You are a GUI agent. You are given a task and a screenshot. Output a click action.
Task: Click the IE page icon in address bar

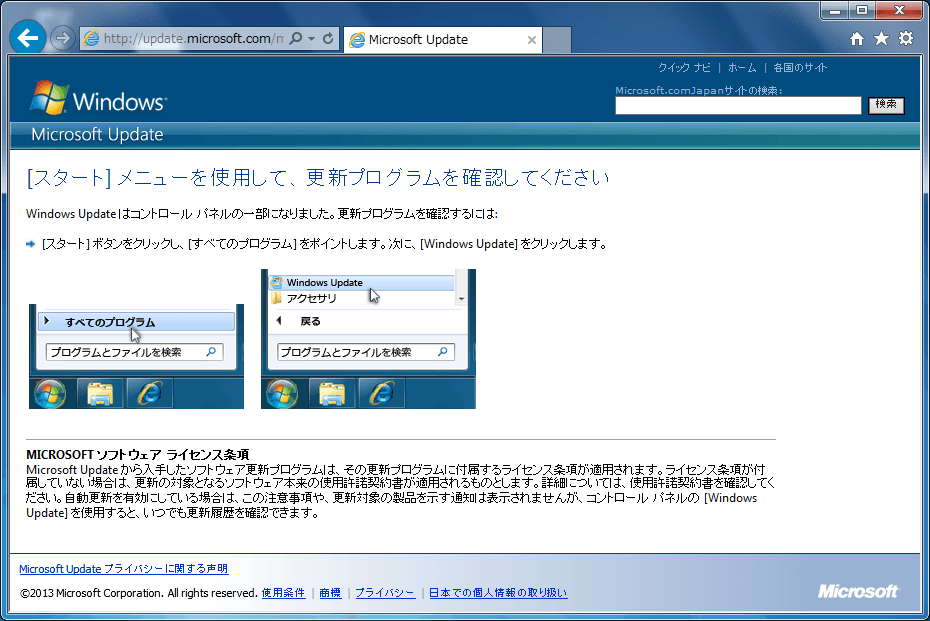coord(91,39)
